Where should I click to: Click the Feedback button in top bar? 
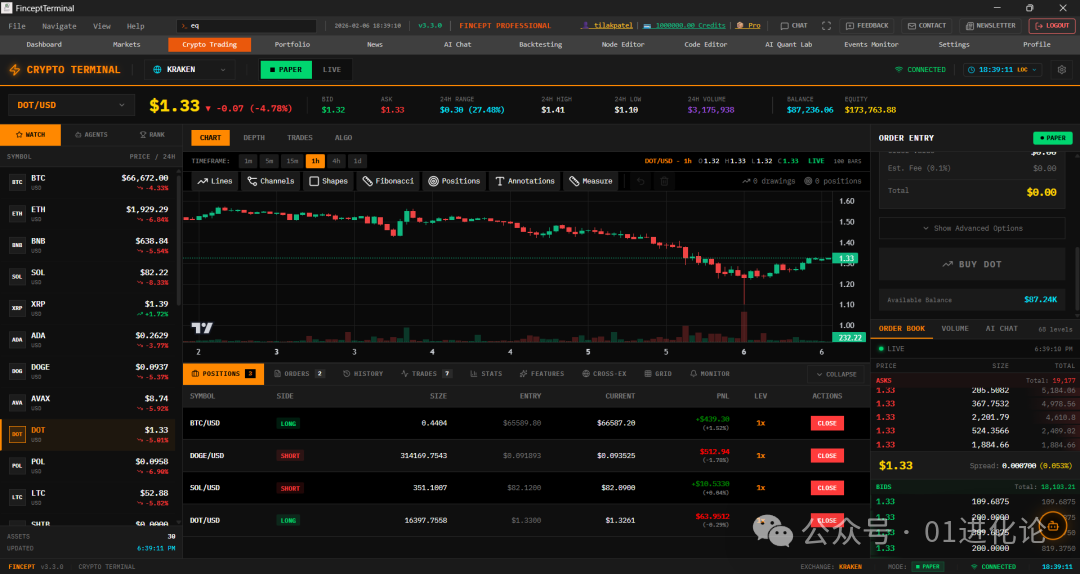point(866,25)
